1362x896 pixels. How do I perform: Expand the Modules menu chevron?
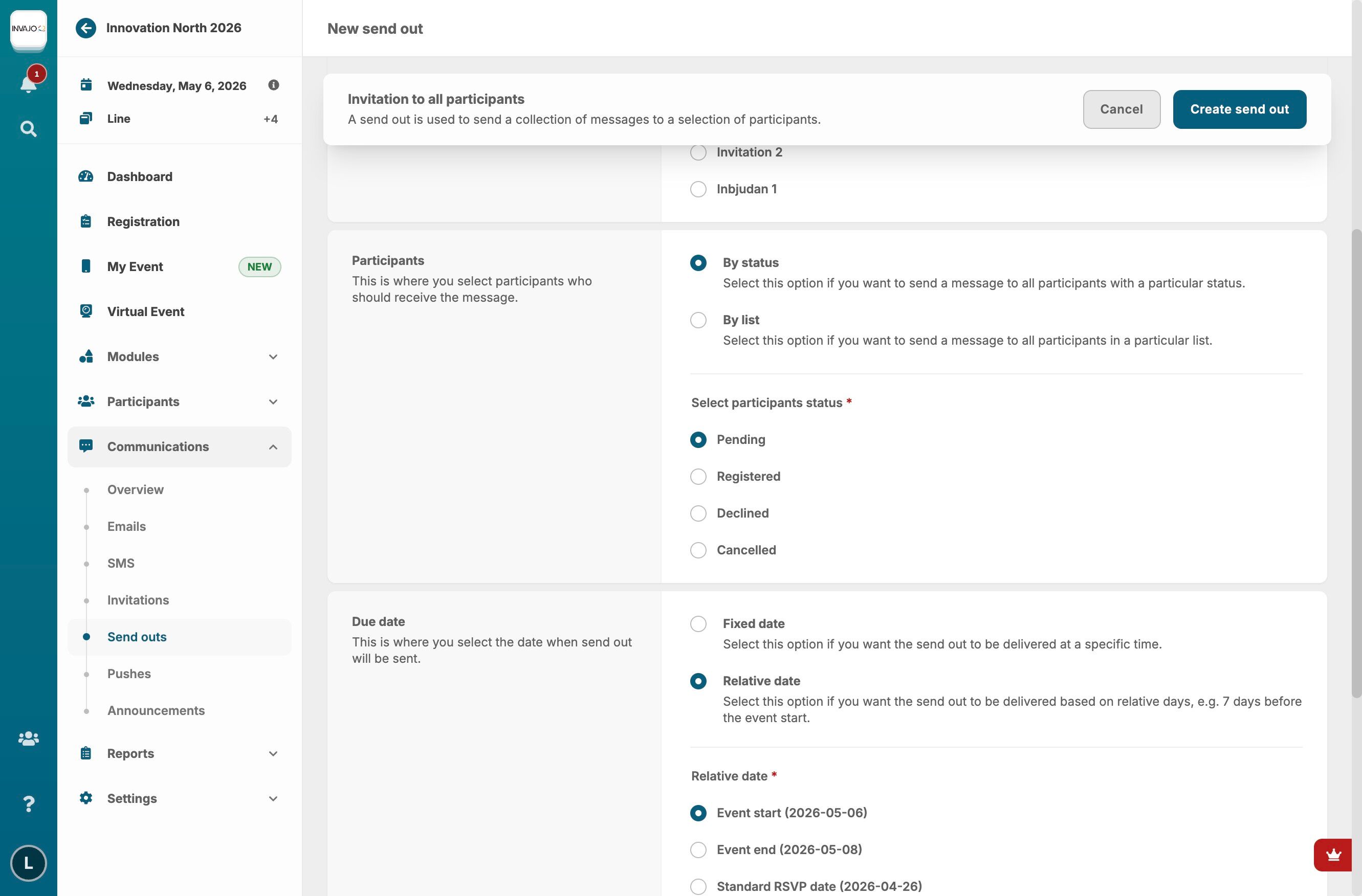click(x=273, y=356)
